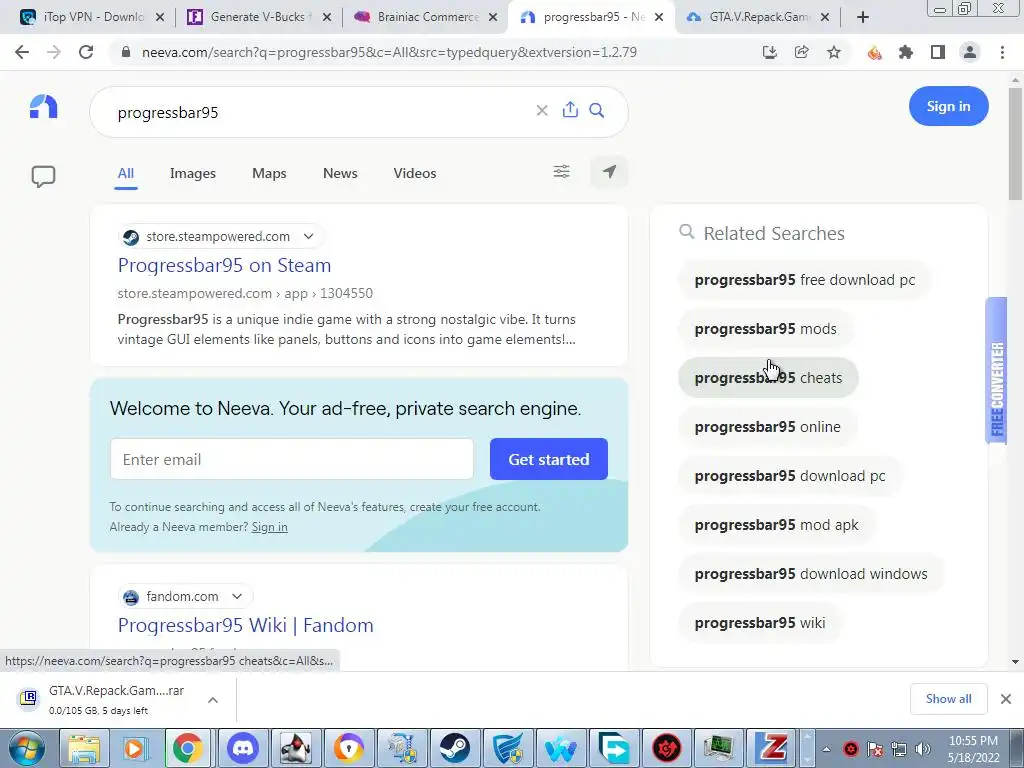Click the orange flame extension icon
The width and height of the screenshot is (1024, 768).
(874, 53)
